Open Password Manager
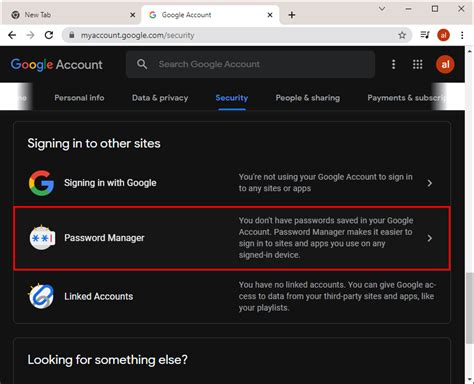Viewport: 474px width, 384px height. pyautogui.click(x=232, y=238)
